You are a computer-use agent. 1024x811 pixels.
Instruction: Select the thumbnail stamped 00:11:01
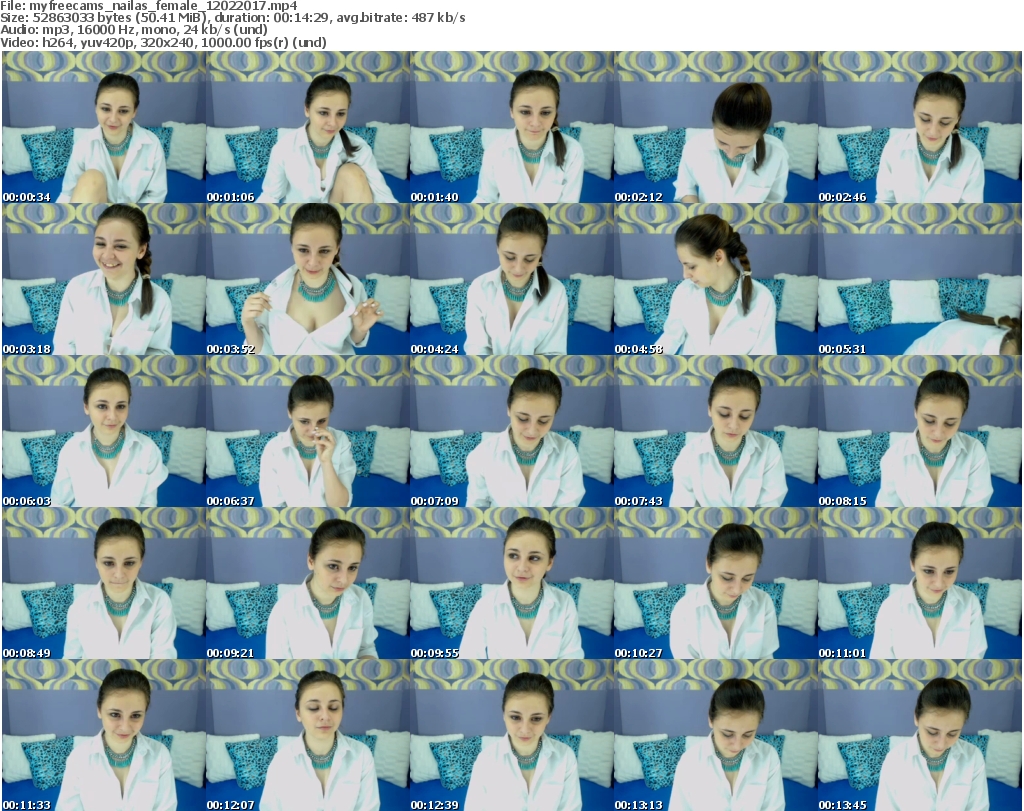[x=920, y=584]
